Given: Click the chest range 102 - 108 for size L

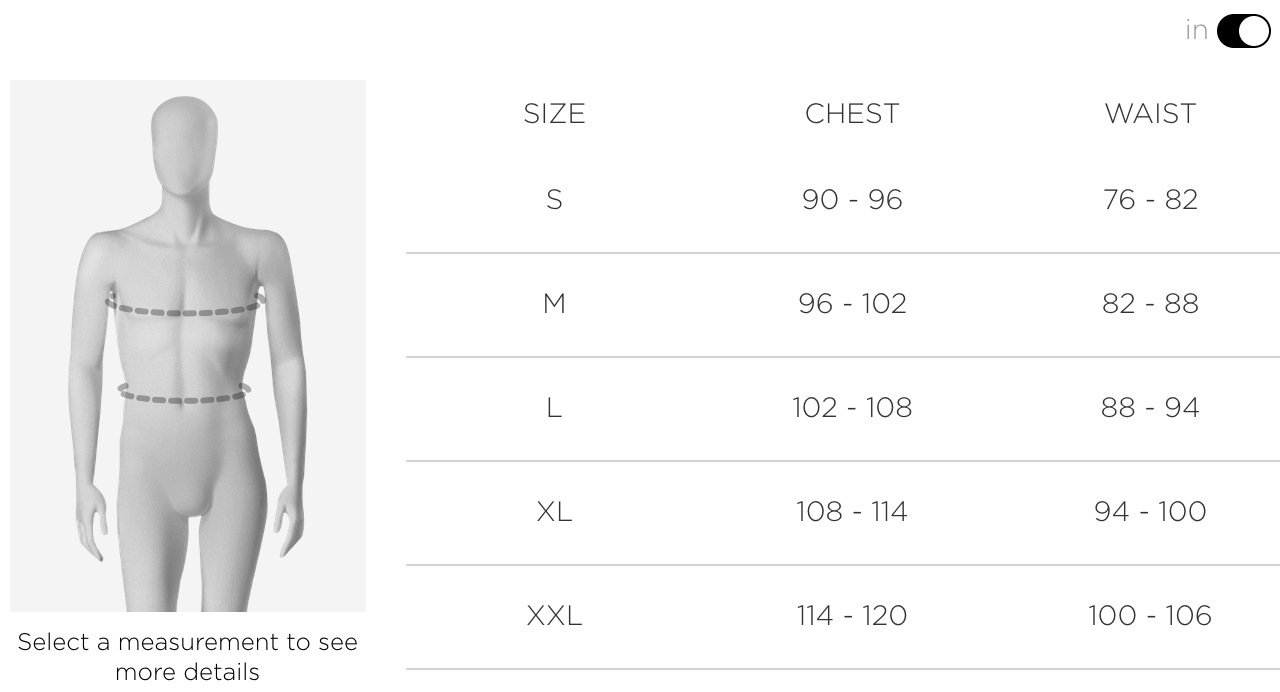Looking at the screenshot, I should pos(852,407).
